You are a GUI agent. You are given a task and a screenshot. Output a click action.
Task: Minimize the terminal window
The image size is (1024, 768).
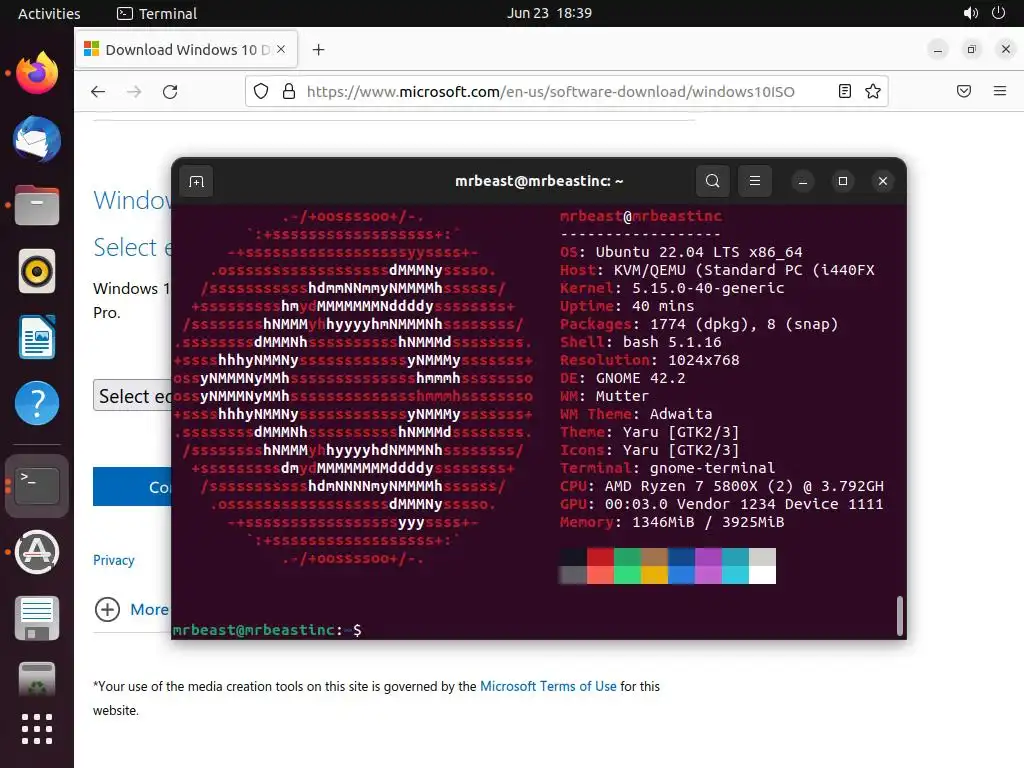coord(803,181)
